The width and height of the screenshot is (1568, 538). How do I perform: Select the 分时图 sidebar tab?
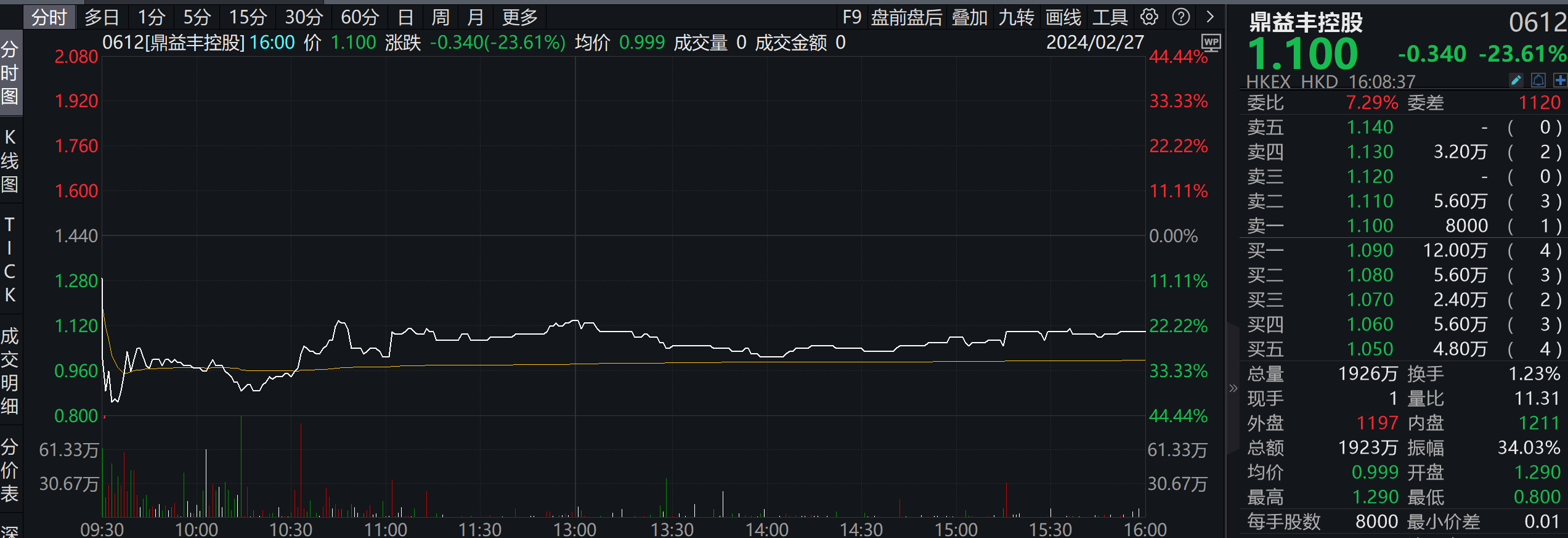(x=10, y=73)
